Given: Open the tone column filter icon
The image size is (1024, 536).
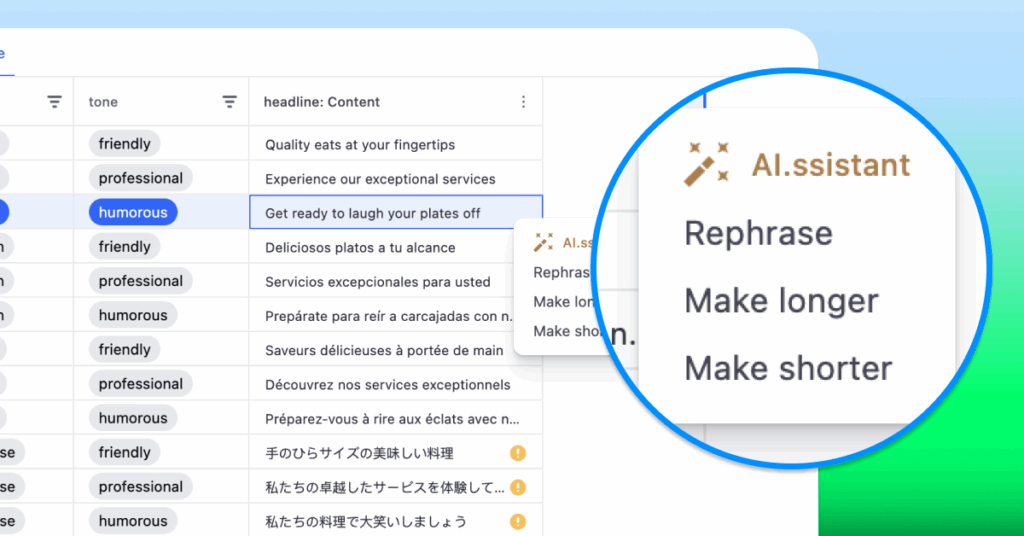Looking at the screenshot, I should click(x=229, y=102).
